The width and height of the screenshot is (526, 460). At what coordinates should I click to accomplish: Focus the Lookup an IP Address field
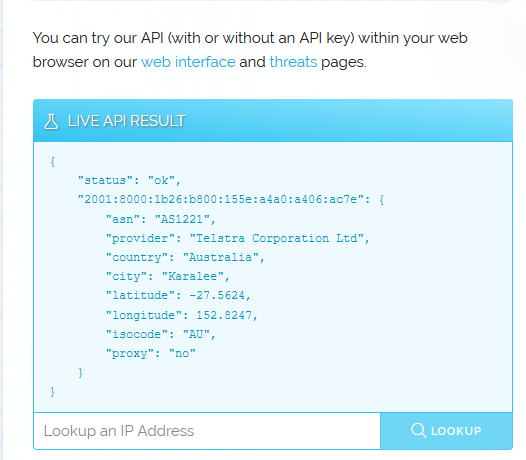[x=207, y=431]
